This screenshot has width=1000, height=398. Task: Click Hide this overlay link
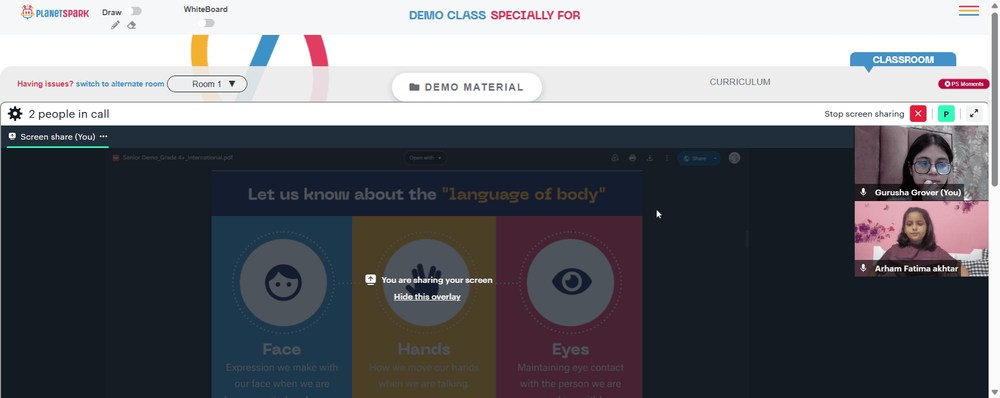(427, 297)
